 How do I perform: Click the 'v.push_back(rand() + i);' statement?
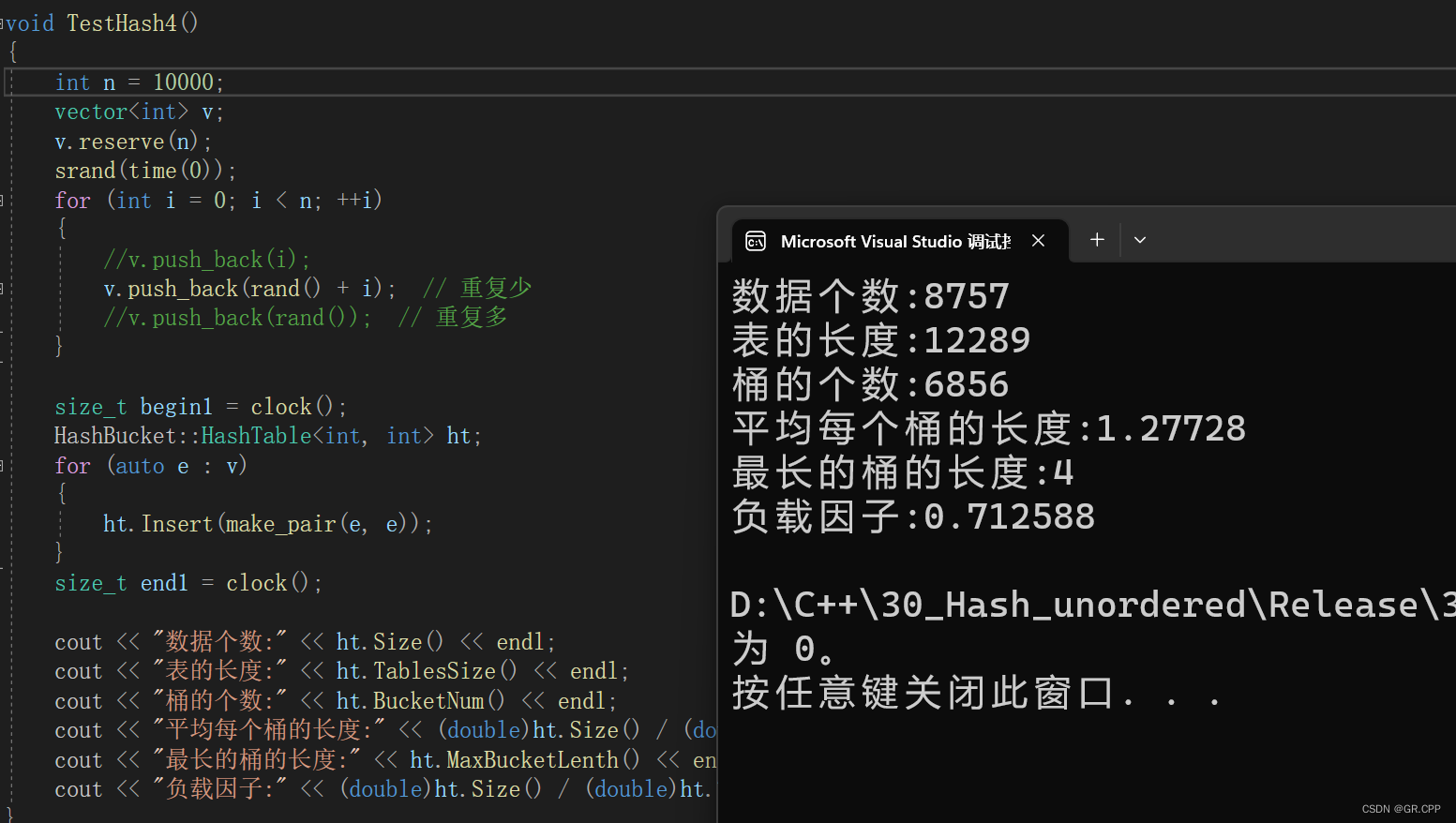249,288
